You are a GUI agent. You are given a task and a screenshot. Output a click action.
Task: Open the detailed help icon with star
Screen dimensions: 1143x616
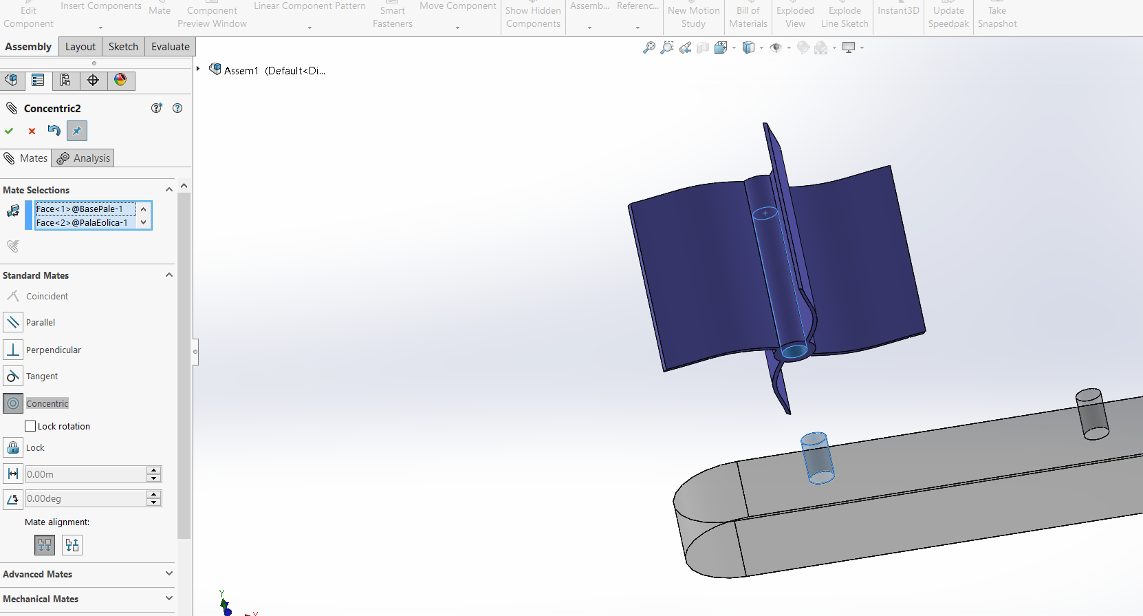(x=156, y=108)
